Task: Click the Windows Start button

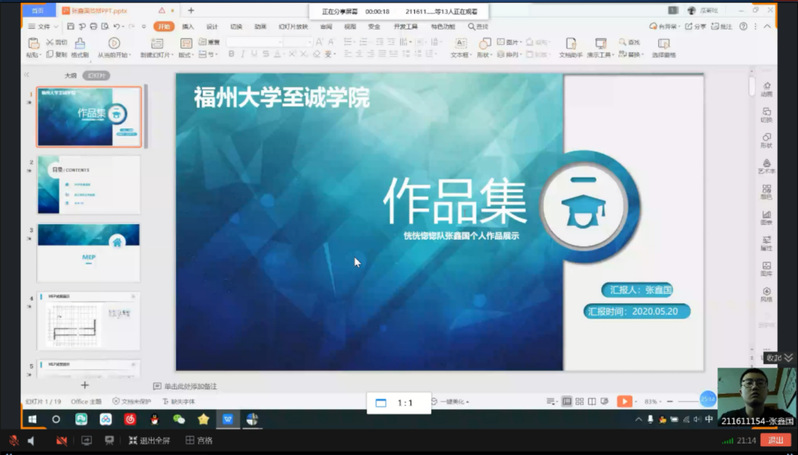Action: coord(32,419)
